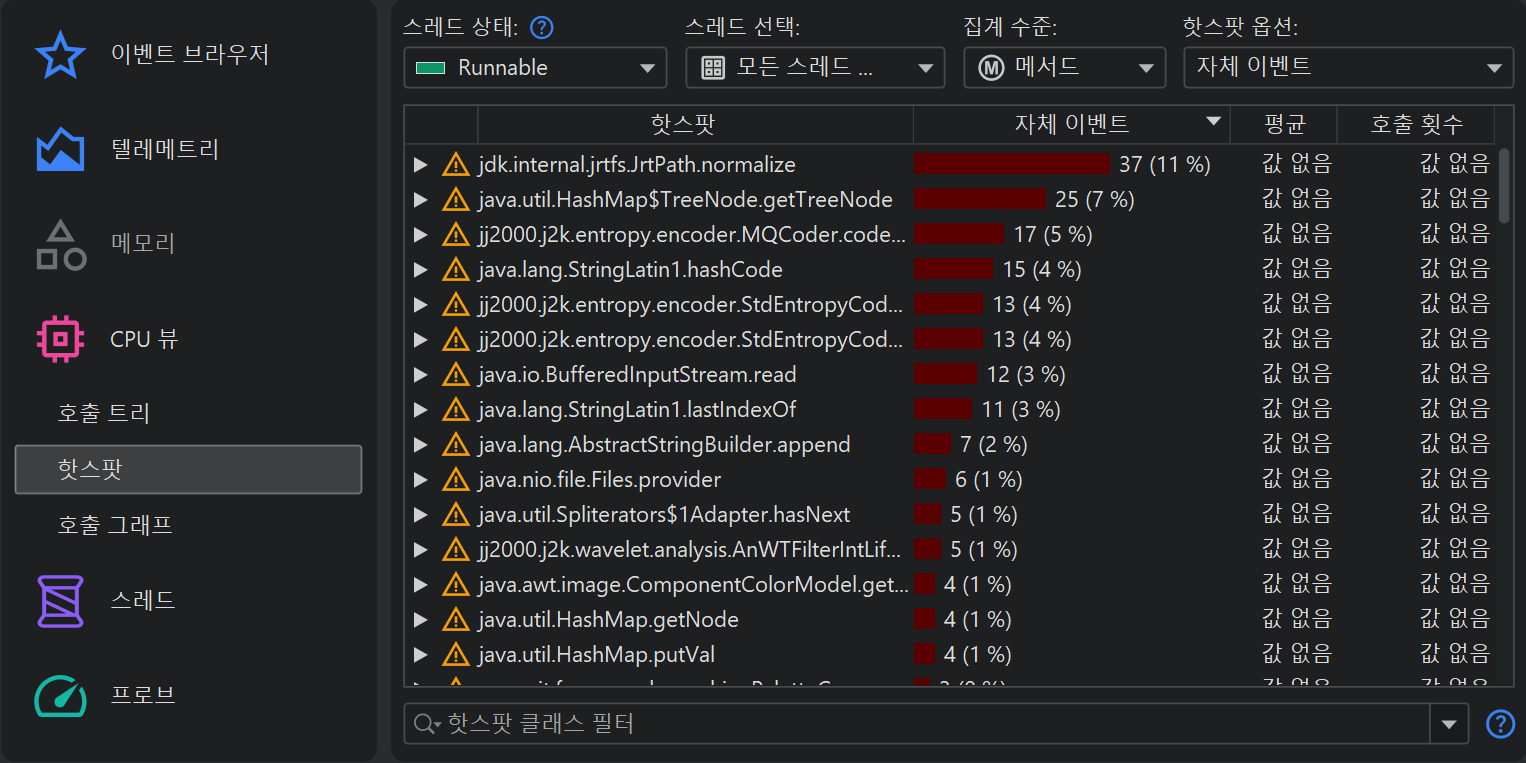Open the 자체 이벤트 hotspot options dropdown
The height and width of the screenshot is (763, 1526).
pyautogui.click(x=1347, y=68)
